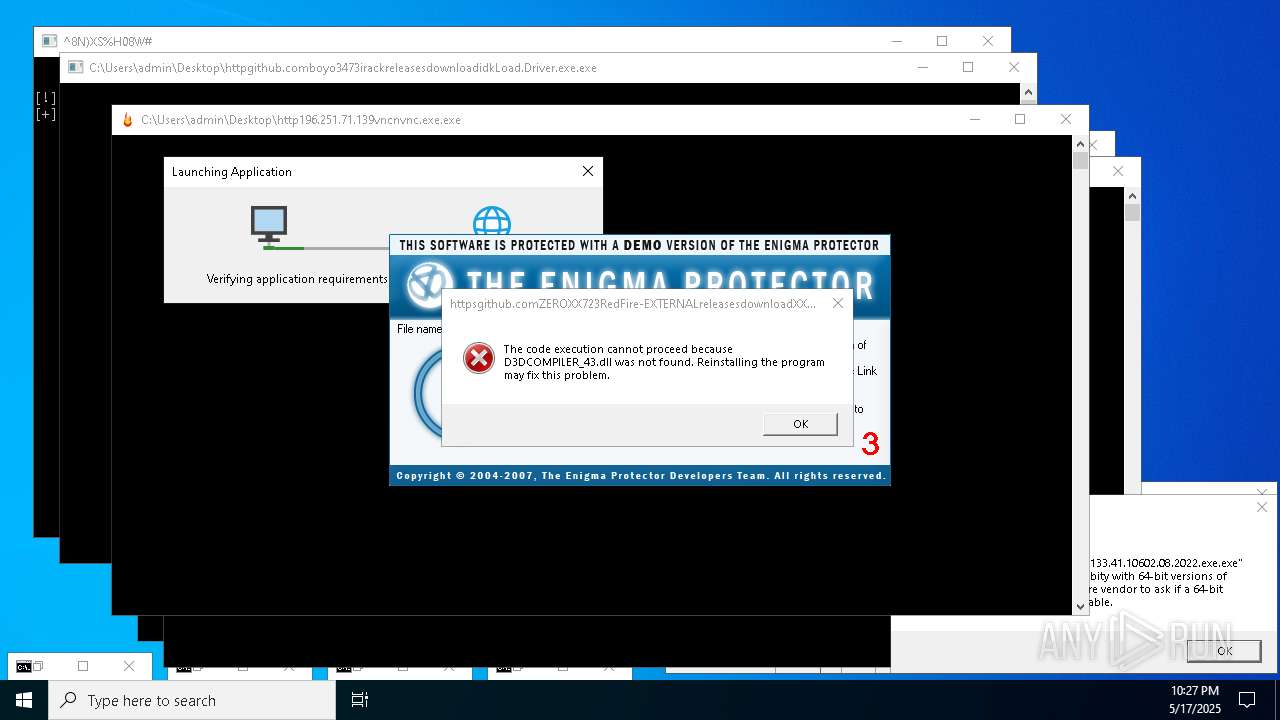Minimize the ^8N)XS%H08W# console window
This screenshot has width=1280, height=720.
point(896,41)
